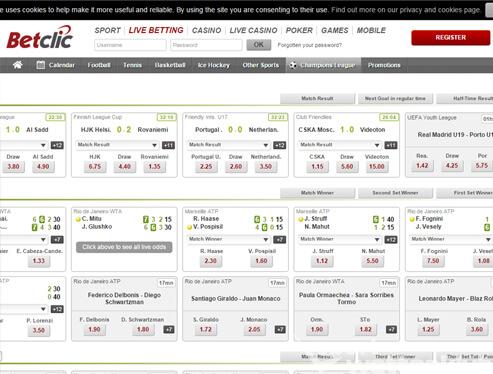Image resolution: width=493 pixels, height=374 pixels.
Task: Select Football in the navigation bar
Action: pyautogui.click(x=99, y=65)
